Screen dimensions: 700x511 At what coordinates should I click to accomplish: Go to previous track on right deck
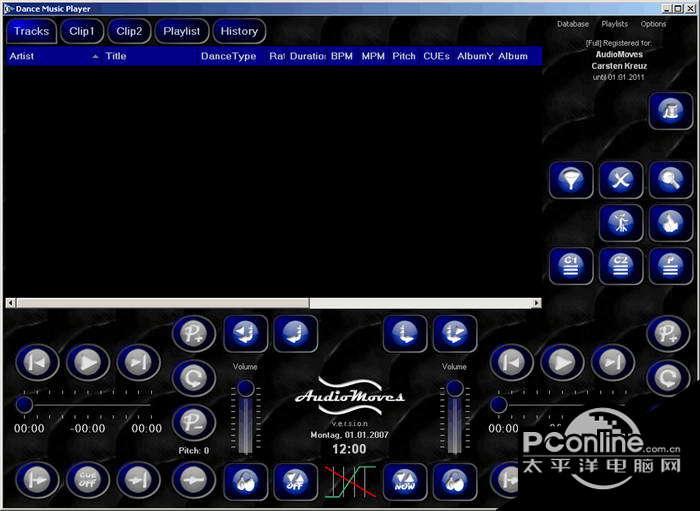click(512, 363)
